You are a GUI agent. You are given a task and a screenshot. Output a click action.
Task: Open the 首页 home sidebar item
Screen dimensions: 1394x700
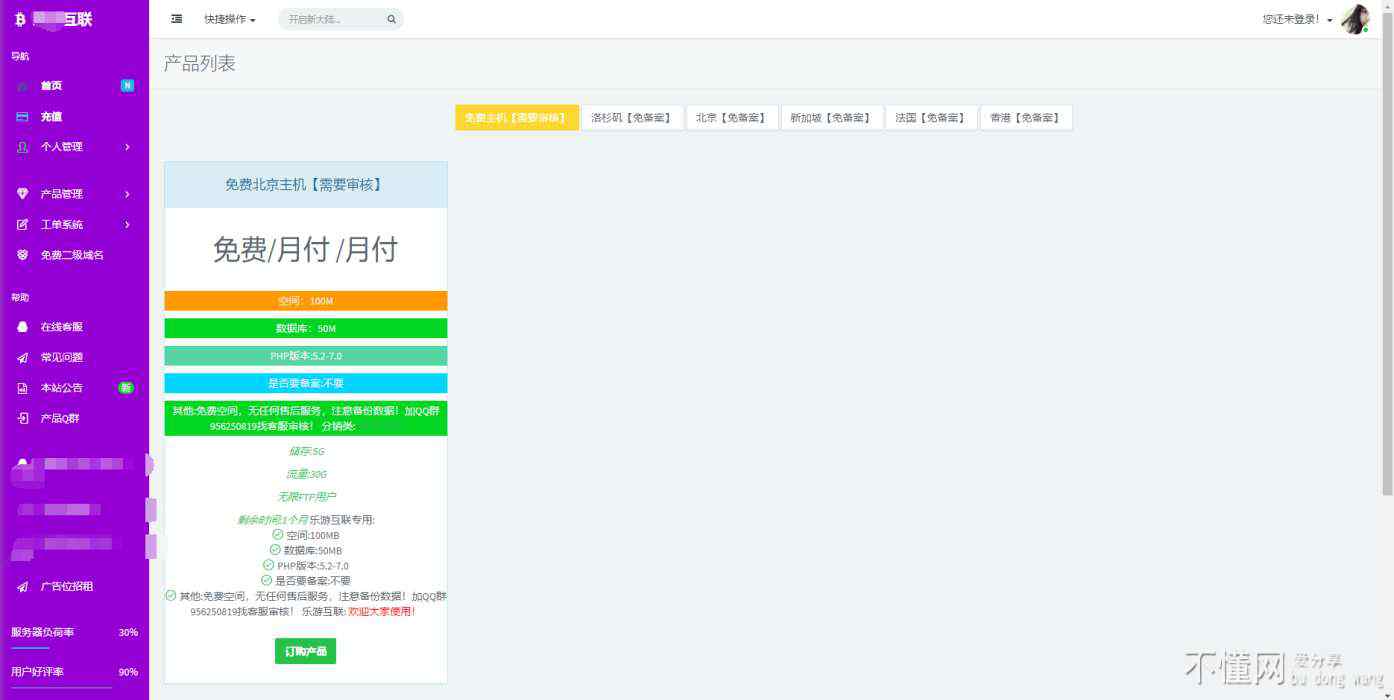tap(51, 86)
